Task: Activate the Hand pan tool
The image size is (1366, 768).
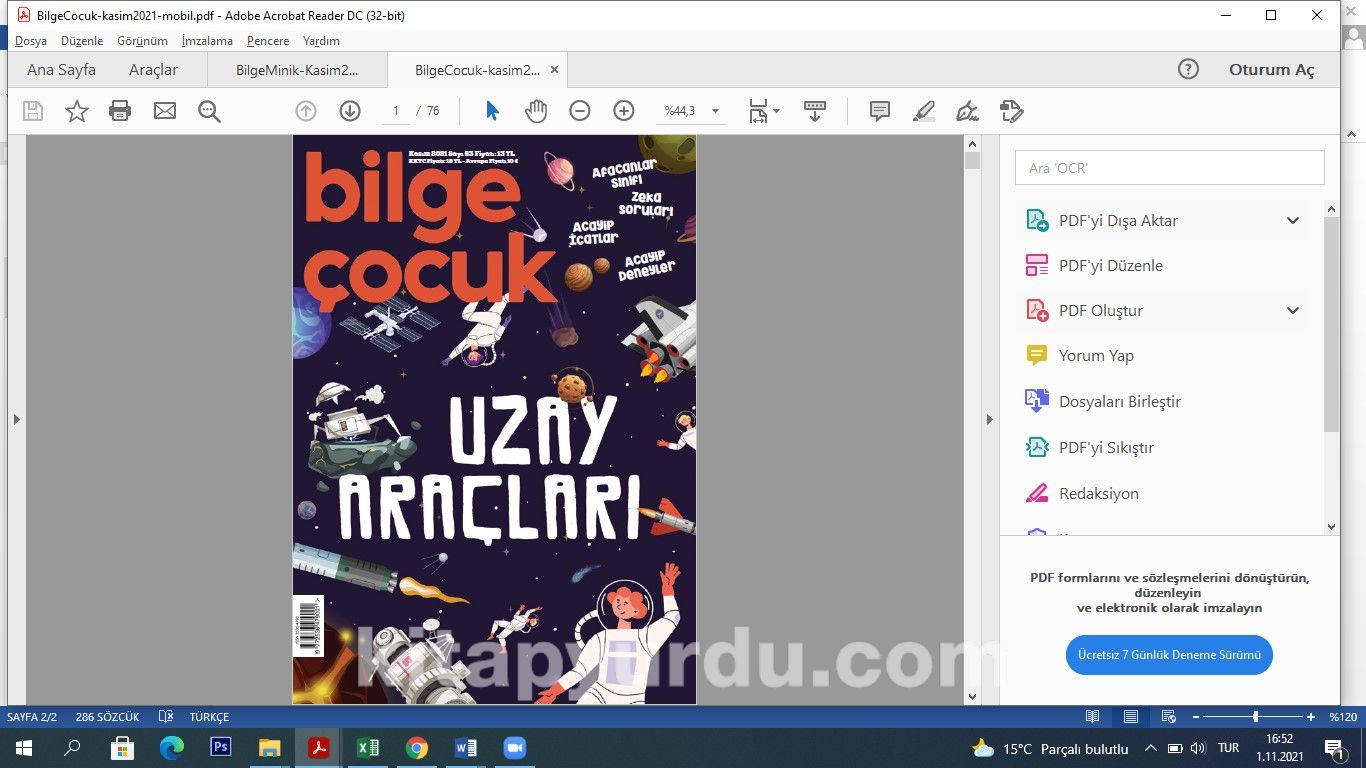Action: pos(536,111)
